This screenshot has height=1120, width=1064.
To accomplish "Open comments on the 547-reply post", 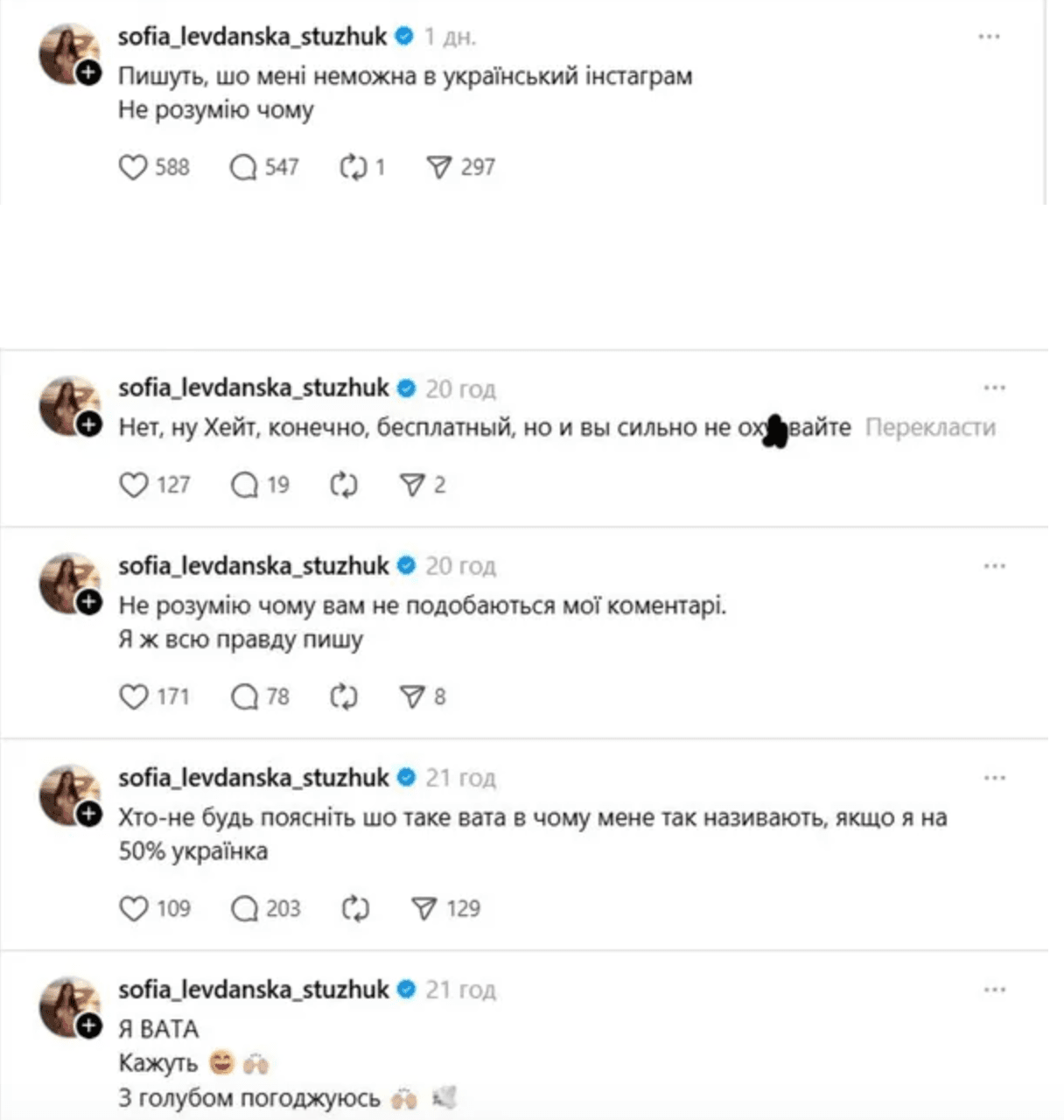I will pyautogui.click(x=242, y=167).
